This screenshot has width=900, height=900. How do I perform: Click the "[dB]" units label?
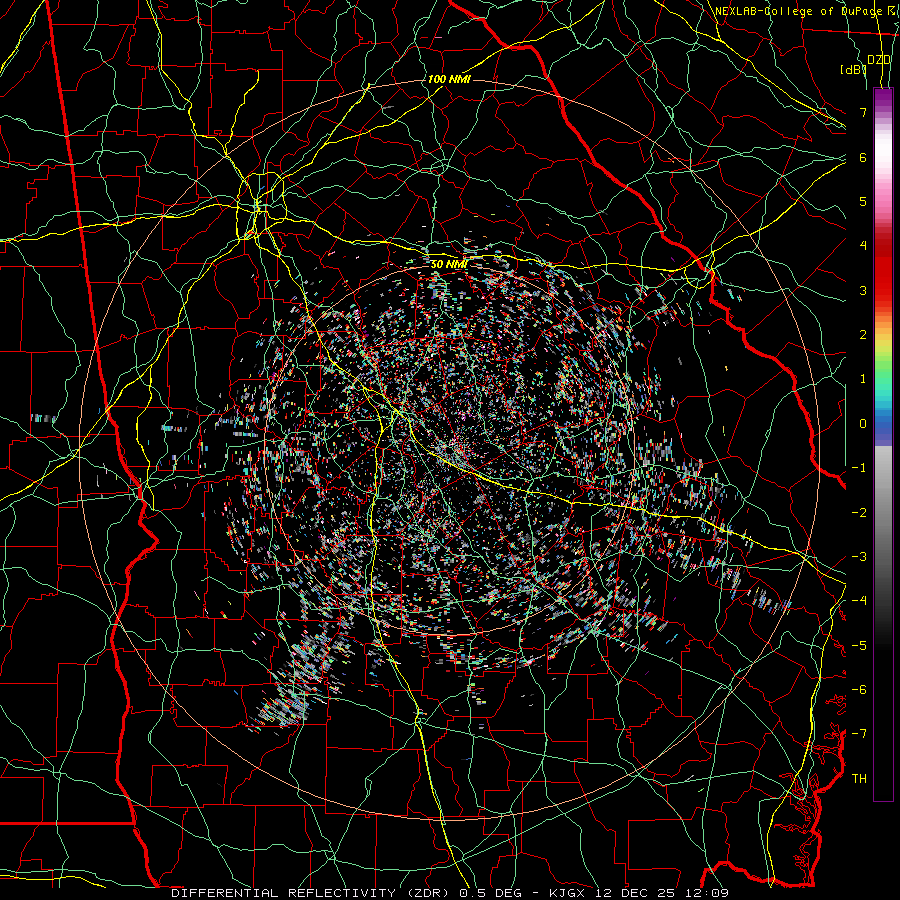(x=854, y=70)
